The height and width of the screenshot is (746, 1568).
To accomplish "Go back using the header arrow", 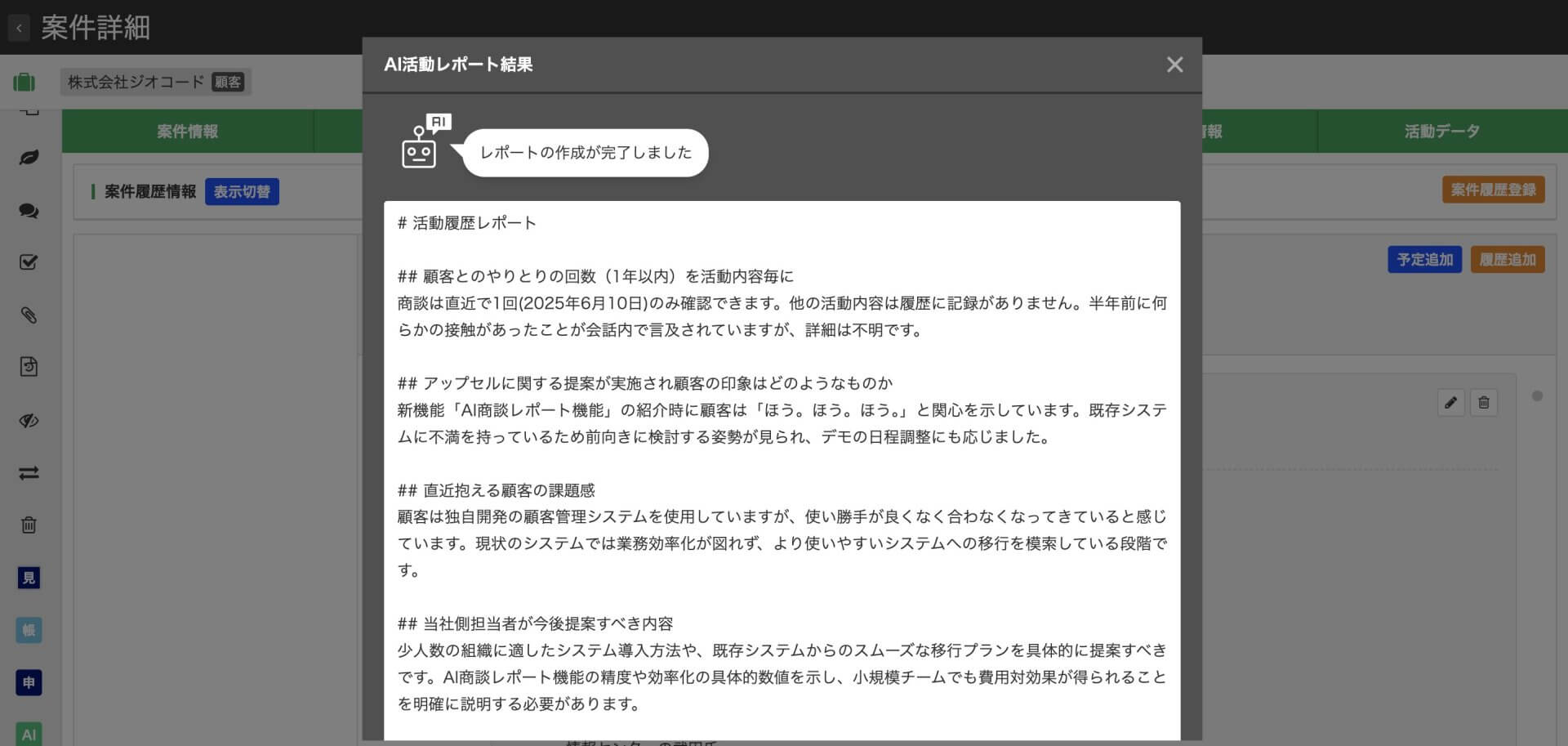I will pyautogui.click(x=19, y=28).
